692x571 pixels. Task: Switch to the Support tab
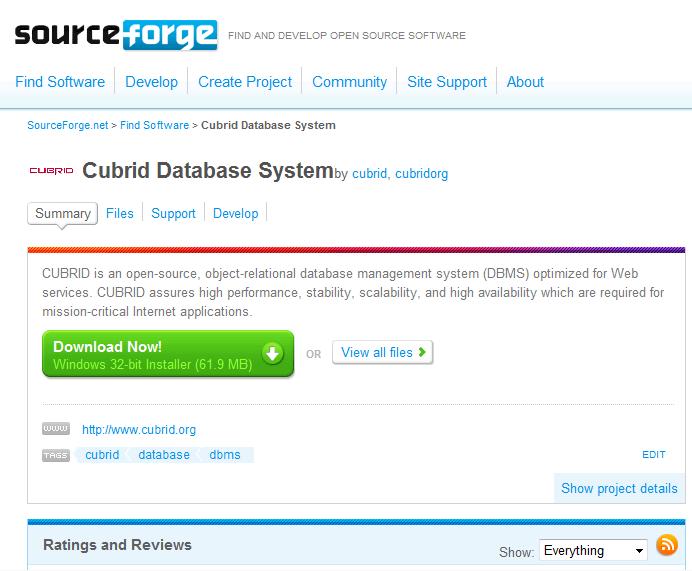coord(173,214)
